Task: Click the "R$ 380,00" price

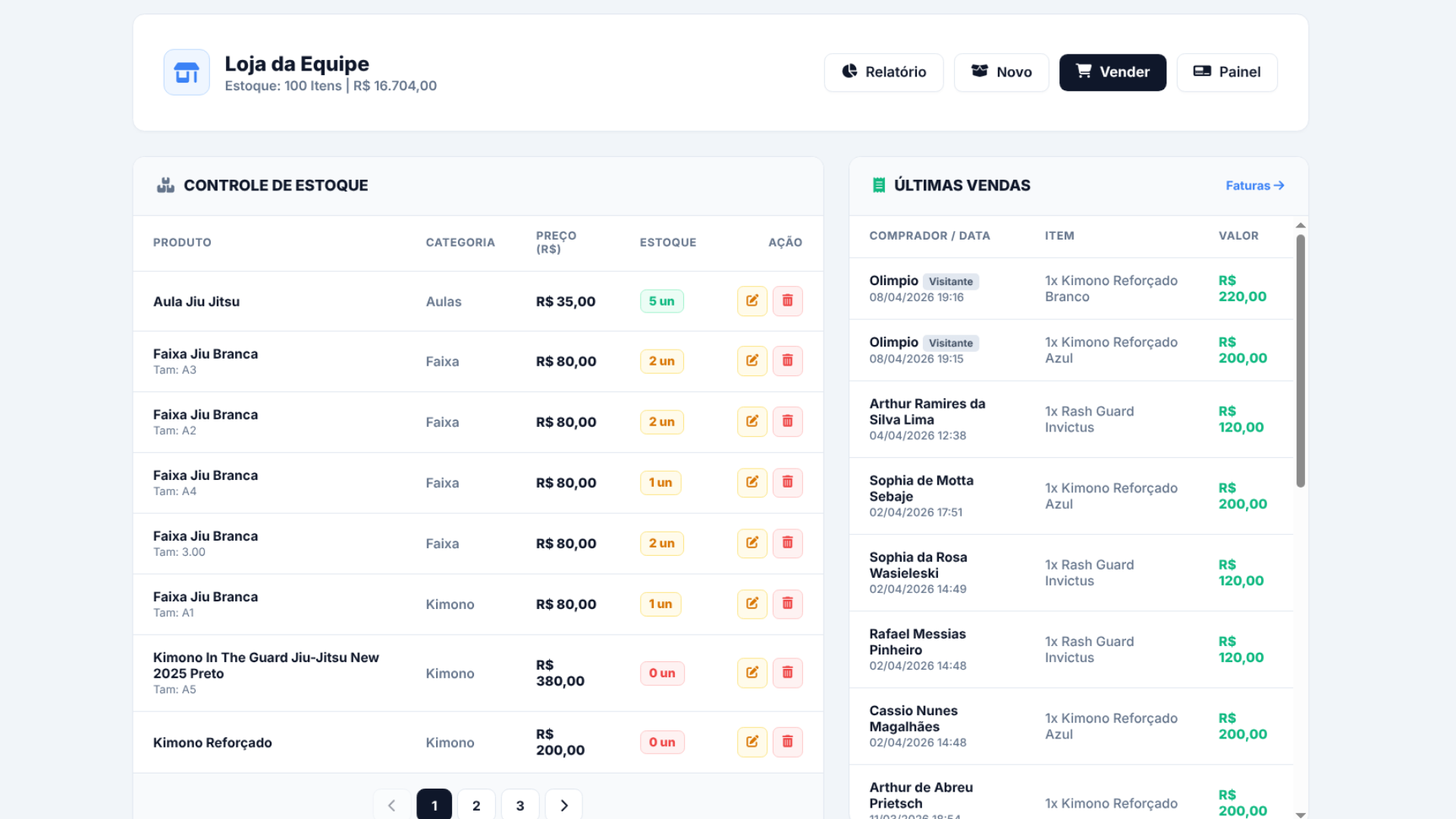Action: tap(560, 673)
